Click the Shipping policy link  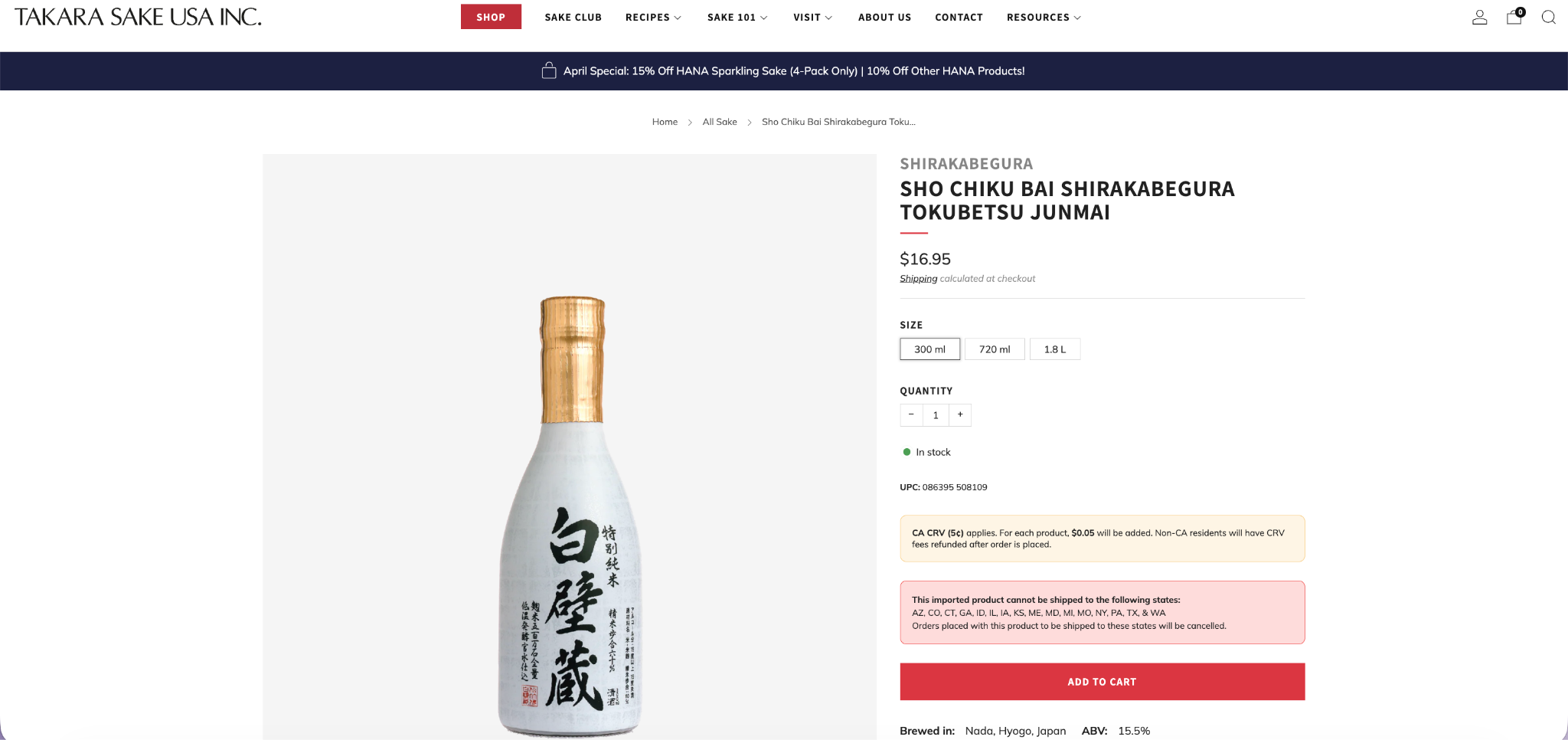918,279
